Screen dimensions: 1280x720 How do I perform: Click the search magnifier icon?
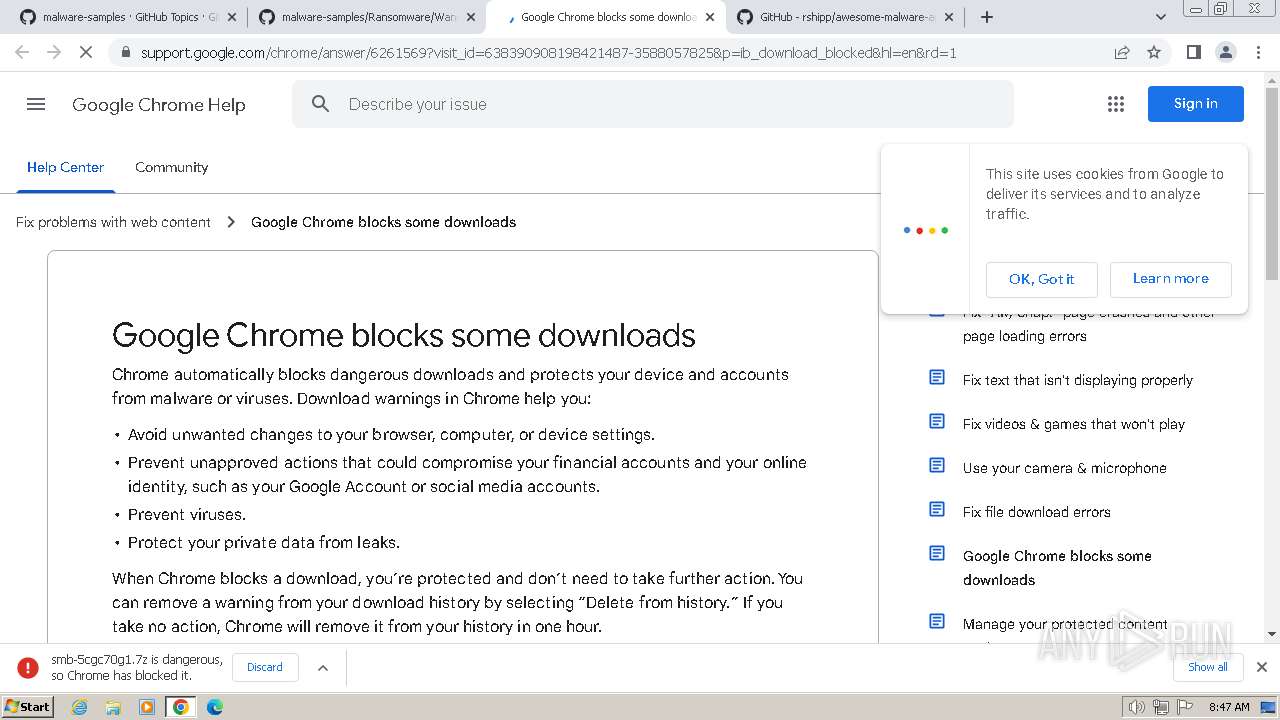[x=321, y=104]
